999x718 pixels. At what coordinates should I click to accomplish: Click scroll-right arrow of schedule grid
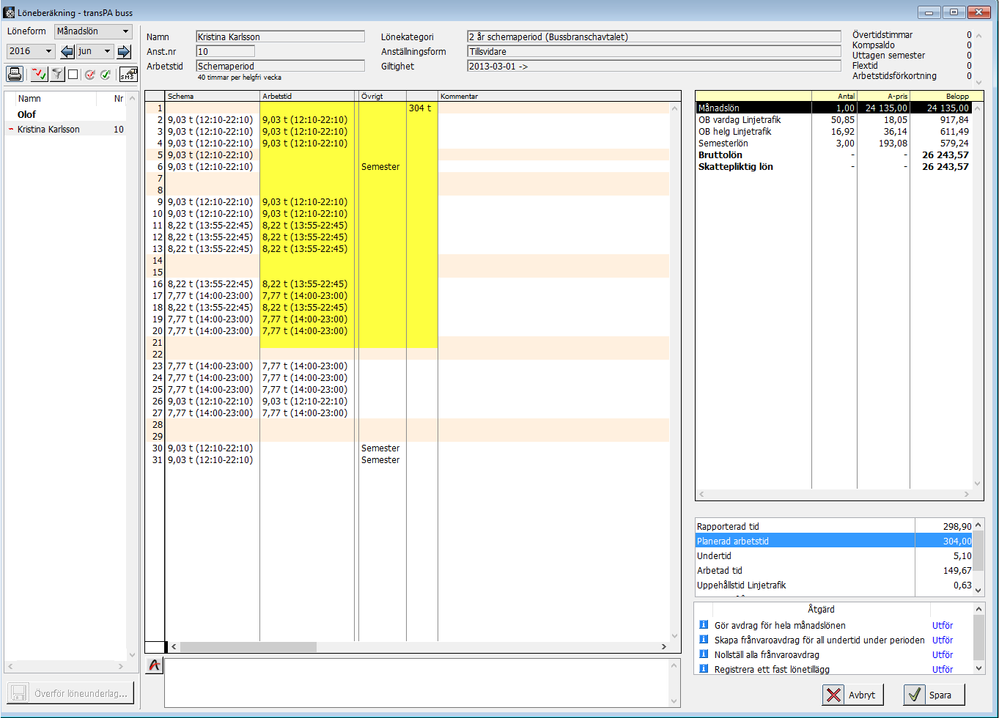(x=663, y=647)
